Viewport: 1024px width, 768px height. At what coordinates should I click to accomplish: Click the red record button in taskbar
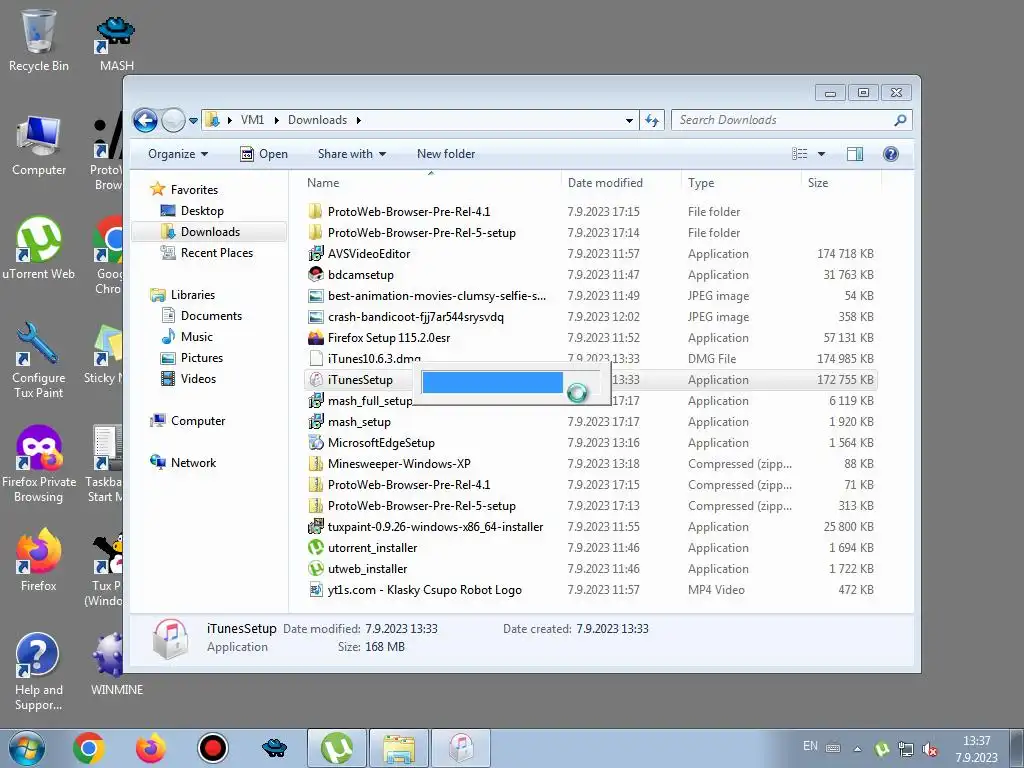coord(212,748)
